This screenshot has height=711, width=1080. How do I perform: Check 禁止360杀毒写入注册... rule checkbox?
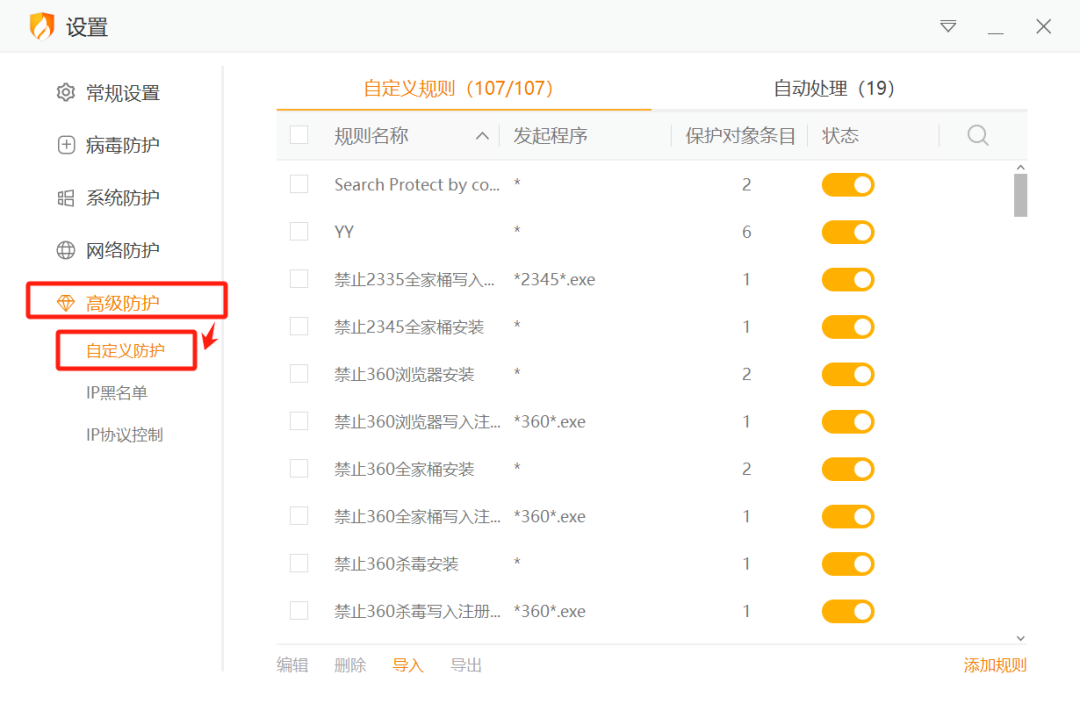299,611
